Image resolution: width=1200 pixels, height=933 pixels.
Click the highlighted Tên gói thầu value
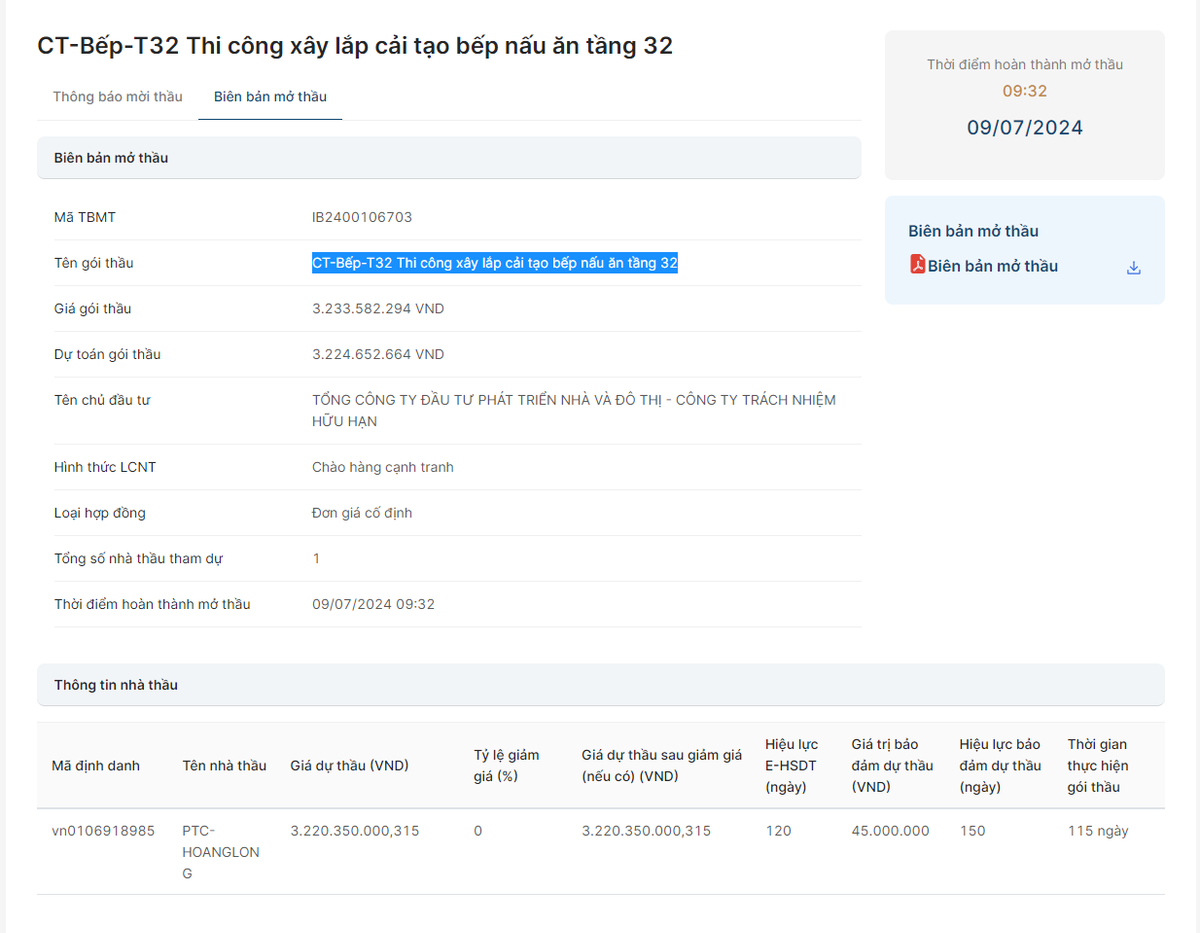pyautogui.click(x=494, y=263)
